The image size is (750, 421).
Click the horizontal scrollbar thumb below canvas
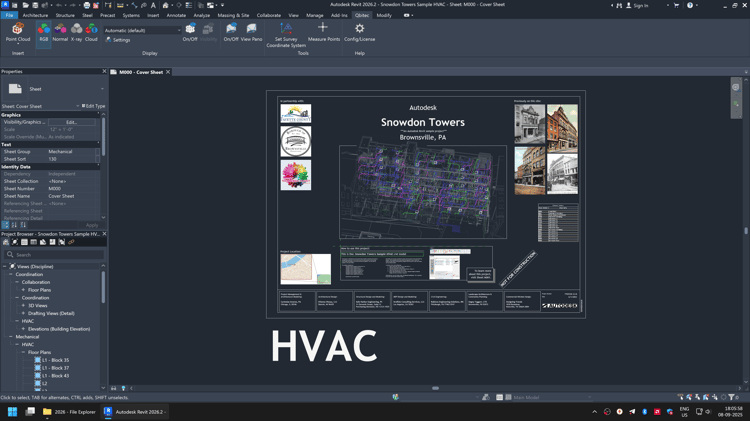435,388
